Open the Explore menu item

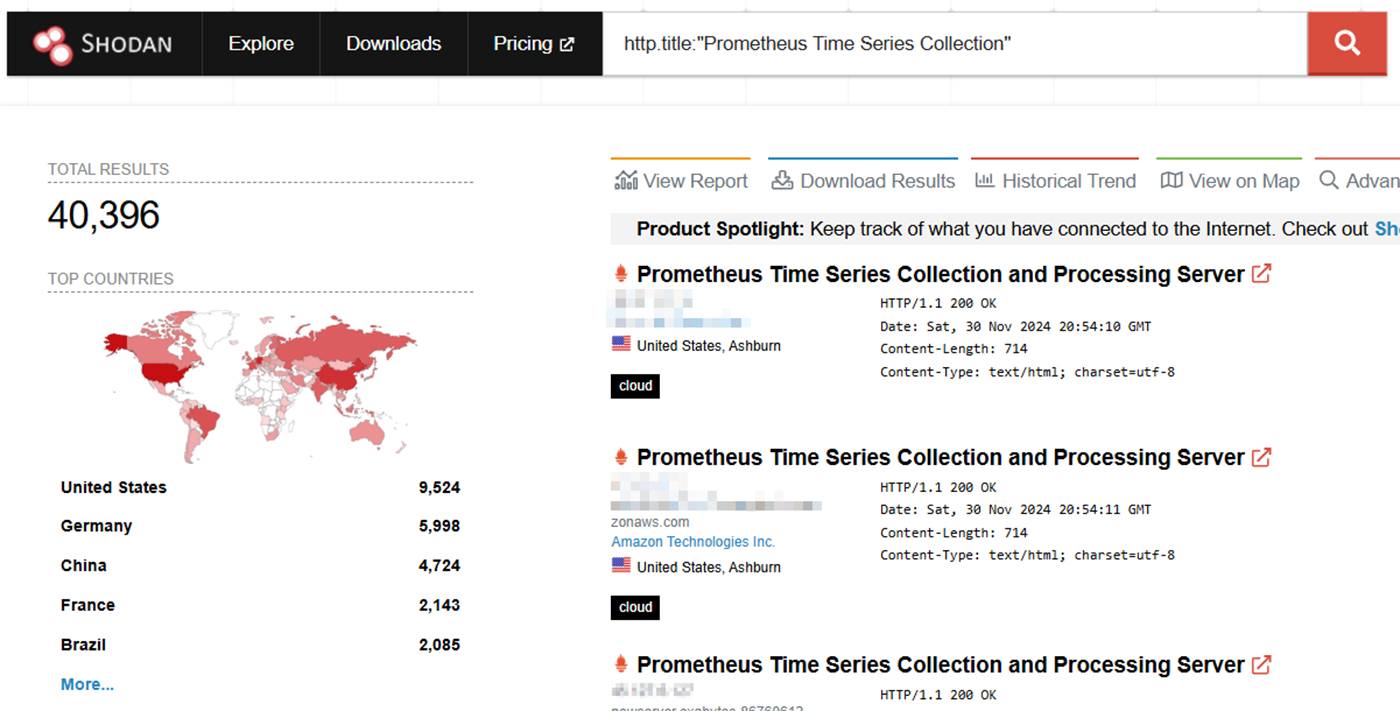(x=261, y=44)
